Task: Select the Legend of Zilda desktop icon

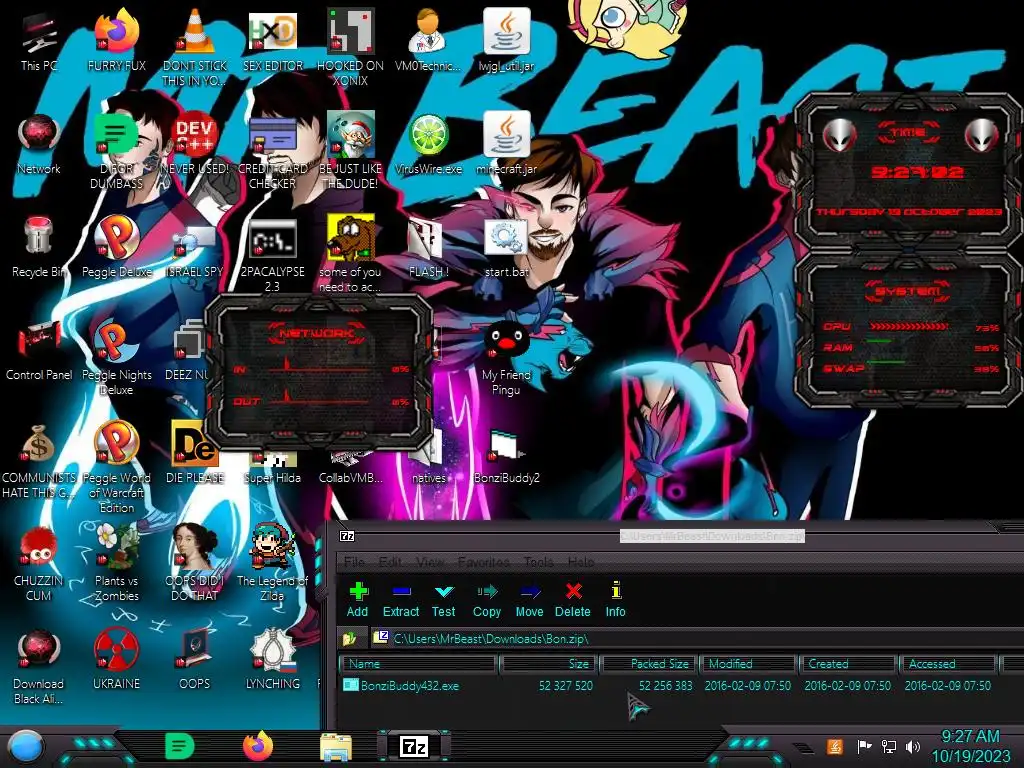Action: tap(272, 563)
